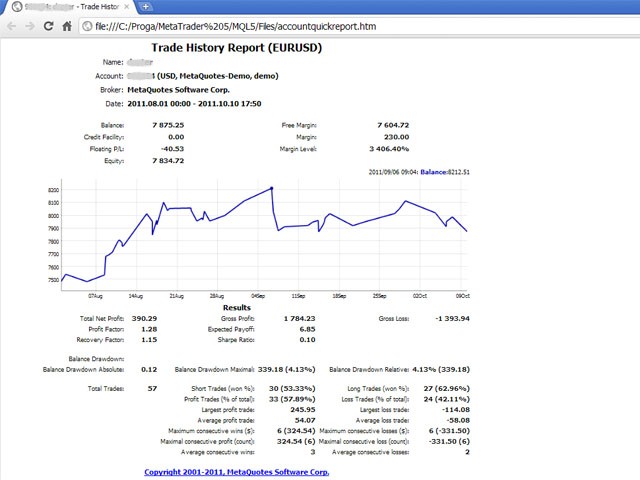
Task: Click the Results section heading
Action: click(236, 307)
